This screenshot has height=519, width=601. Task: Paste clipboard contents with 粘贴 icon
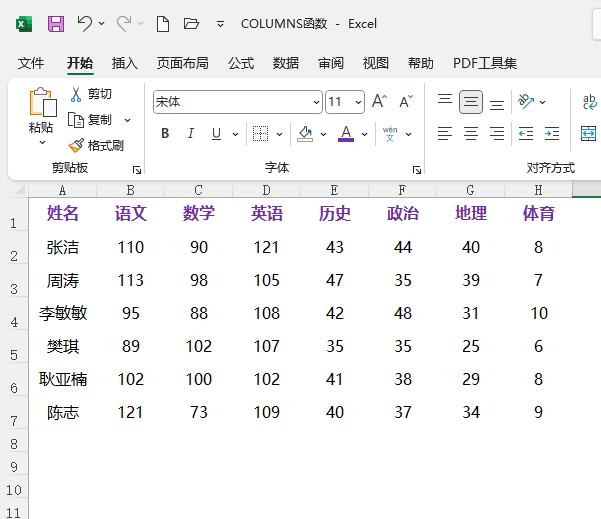click(x=43, y=102)
